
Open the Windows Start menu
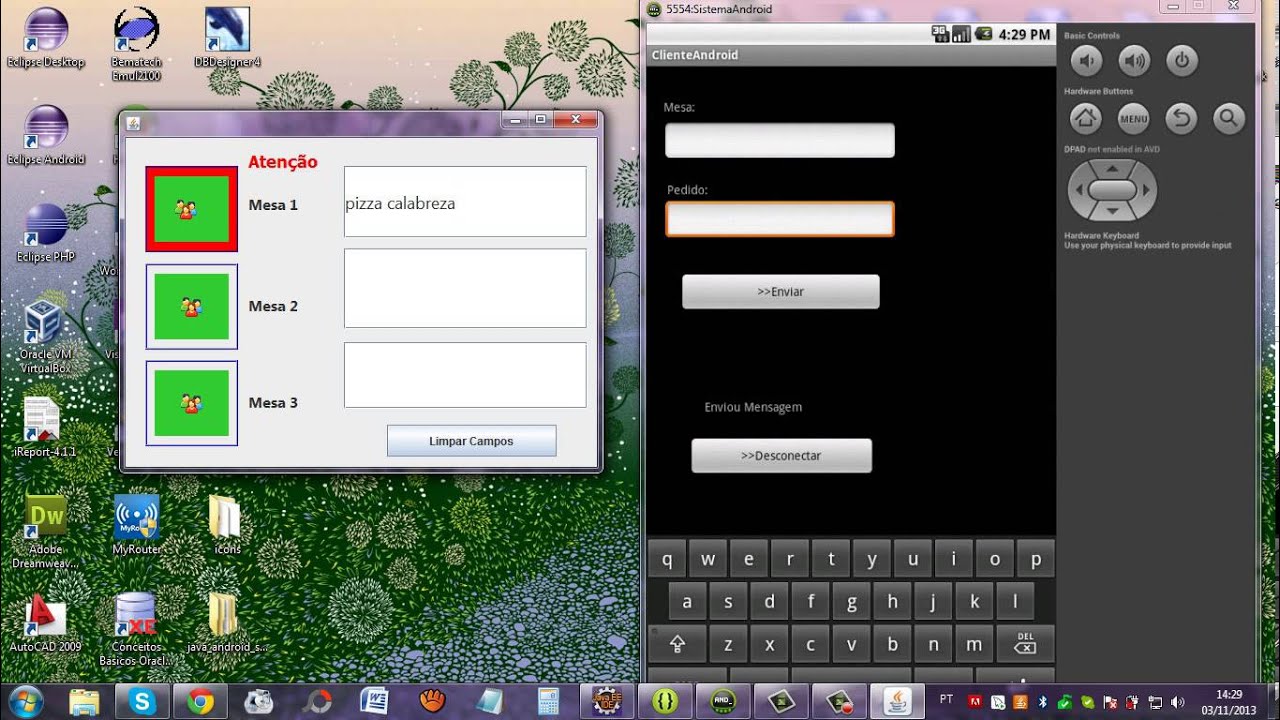pos(25,701)
